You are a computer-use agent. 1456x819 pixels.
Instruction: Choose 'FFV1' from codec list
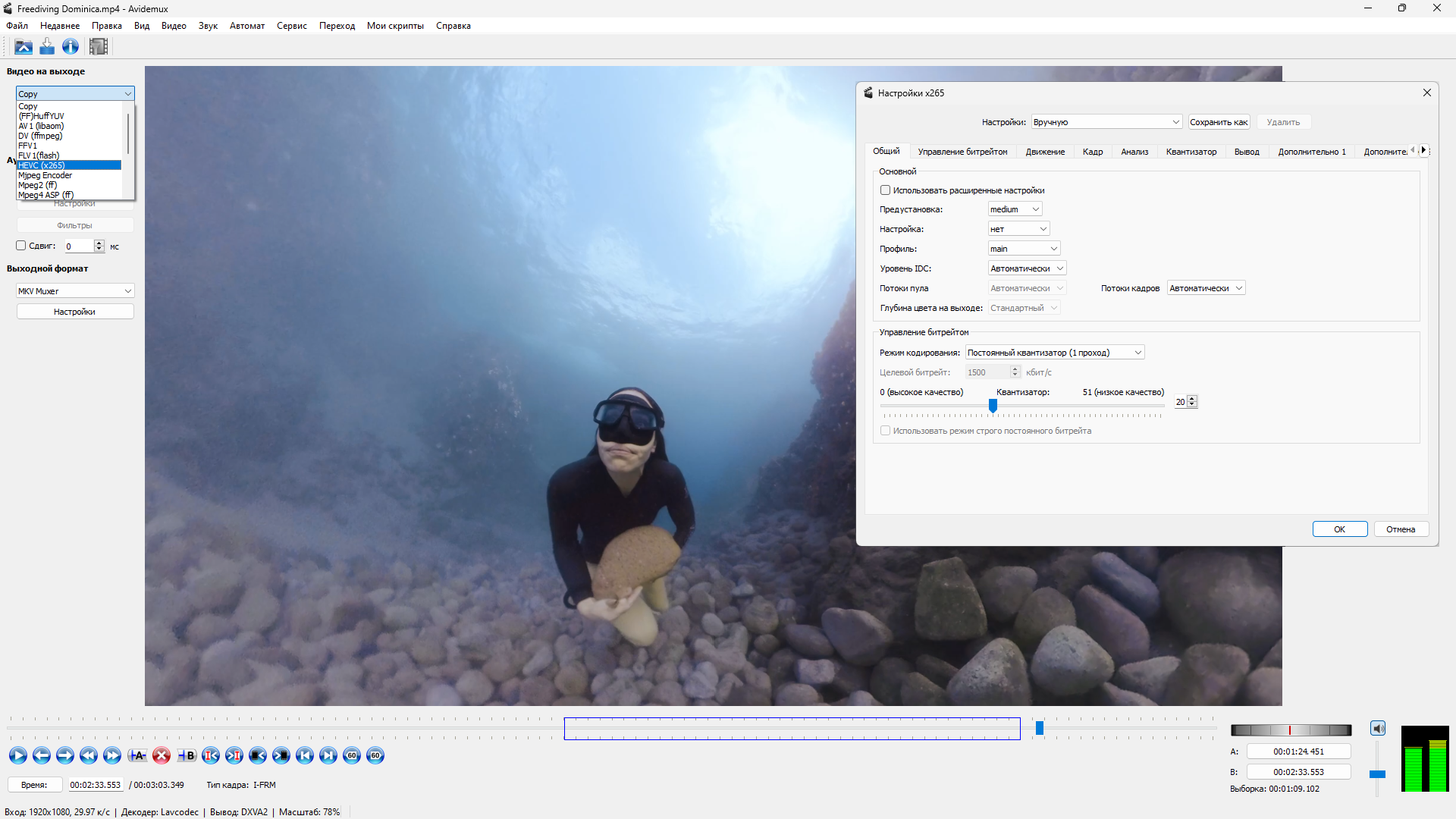pos(69,146)
